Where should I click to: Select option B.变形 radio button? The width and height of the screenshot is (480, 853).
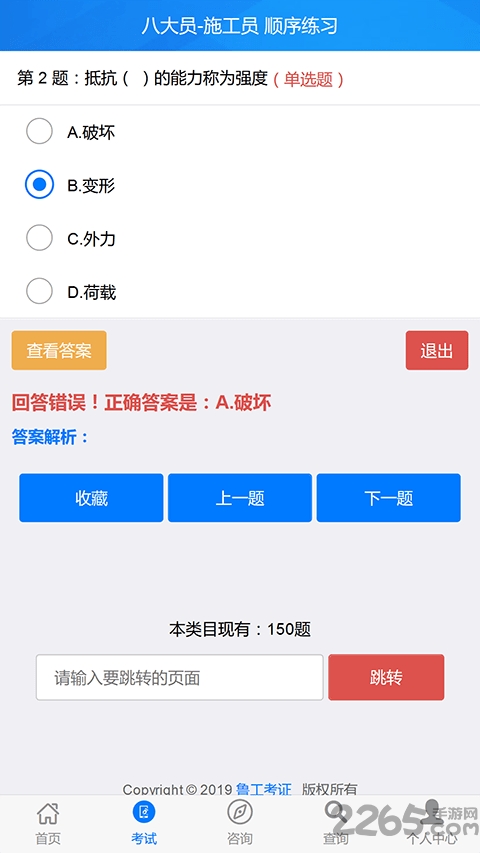39,184
